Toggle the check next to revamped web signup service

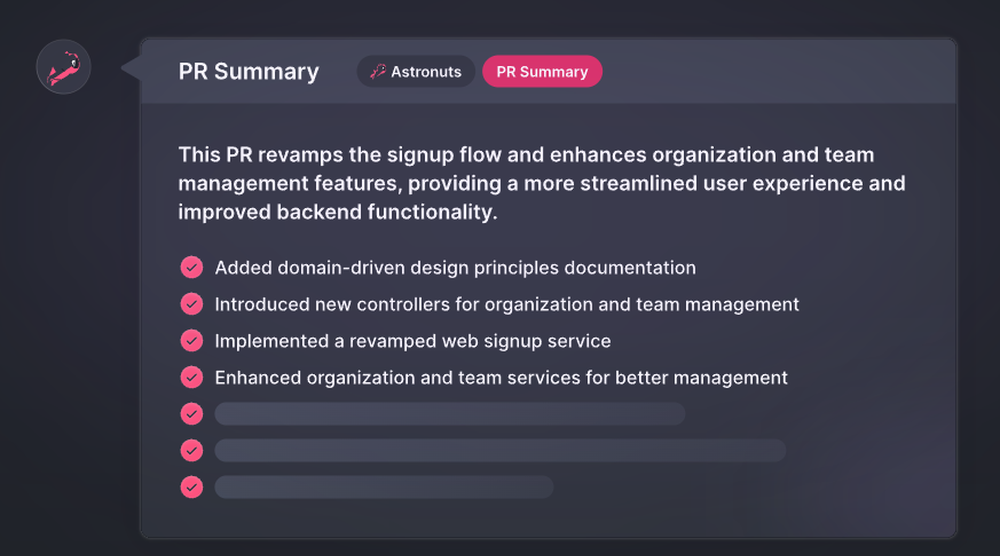pos(191,341)
